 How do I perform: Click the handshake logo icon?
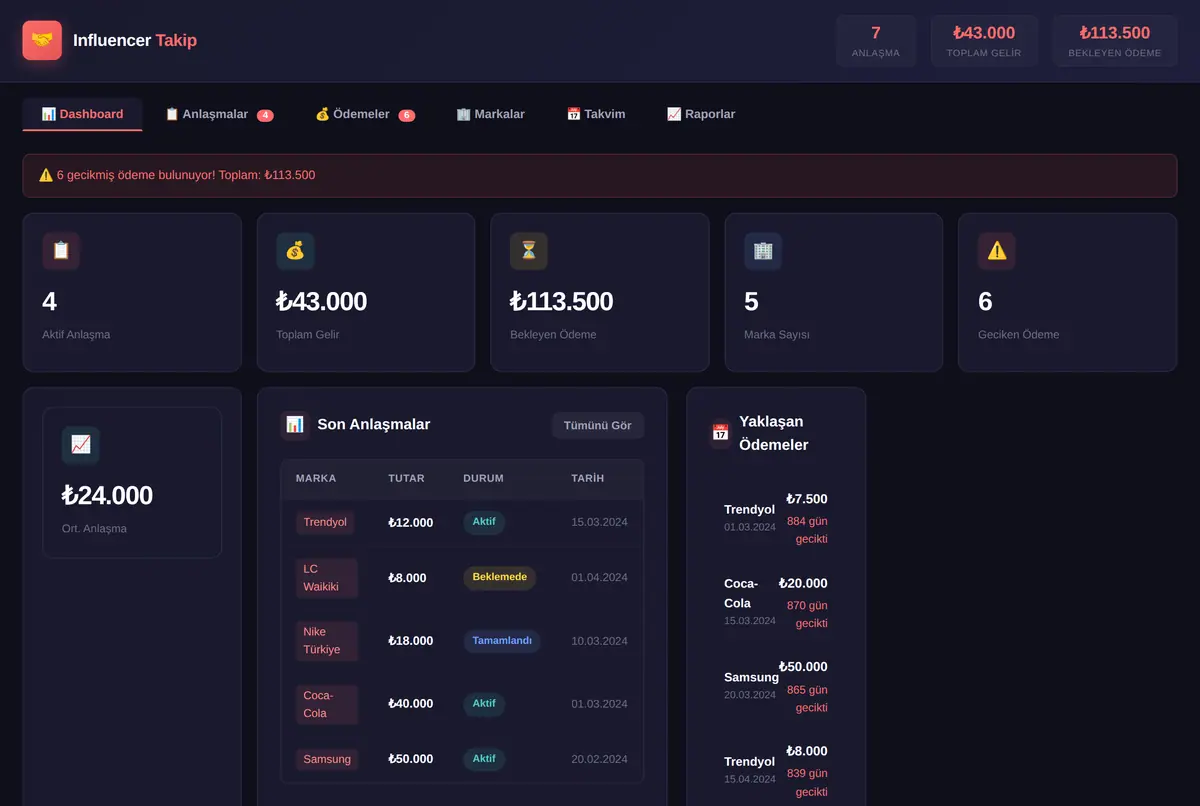click(x=42, y=41)
